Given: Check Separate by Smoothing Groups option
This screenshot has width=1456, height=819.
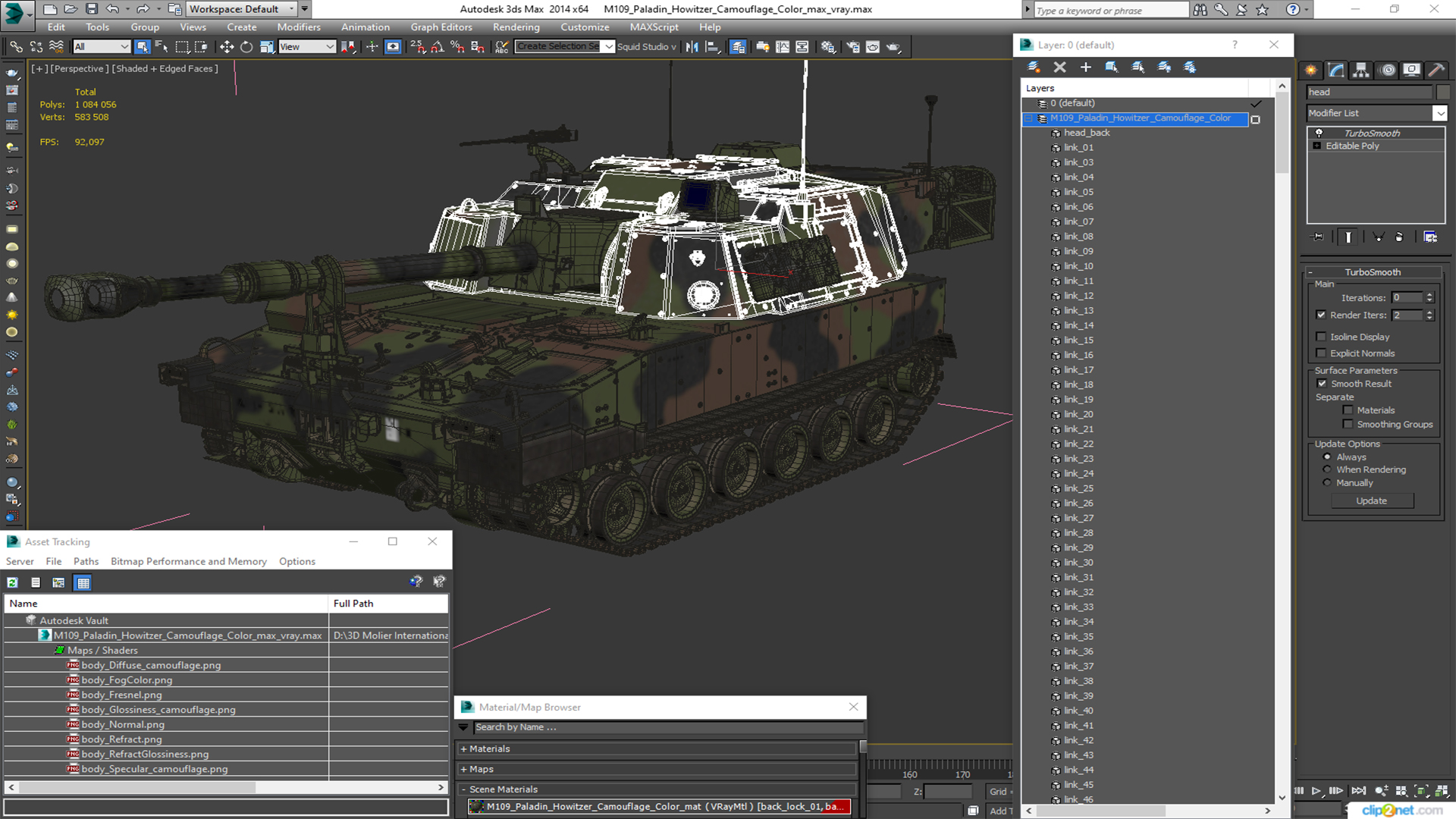Looking at the screenshot, I should click(1348, 425).
